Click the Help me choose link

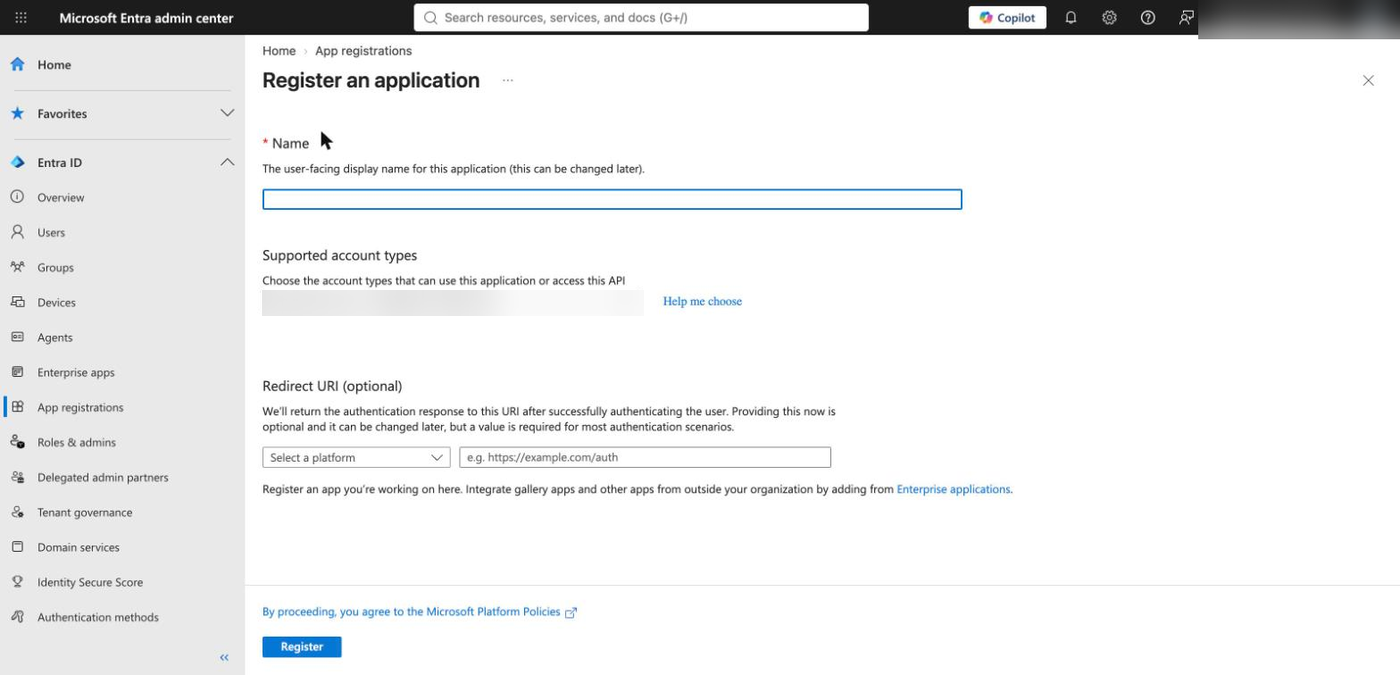point(702,301)
